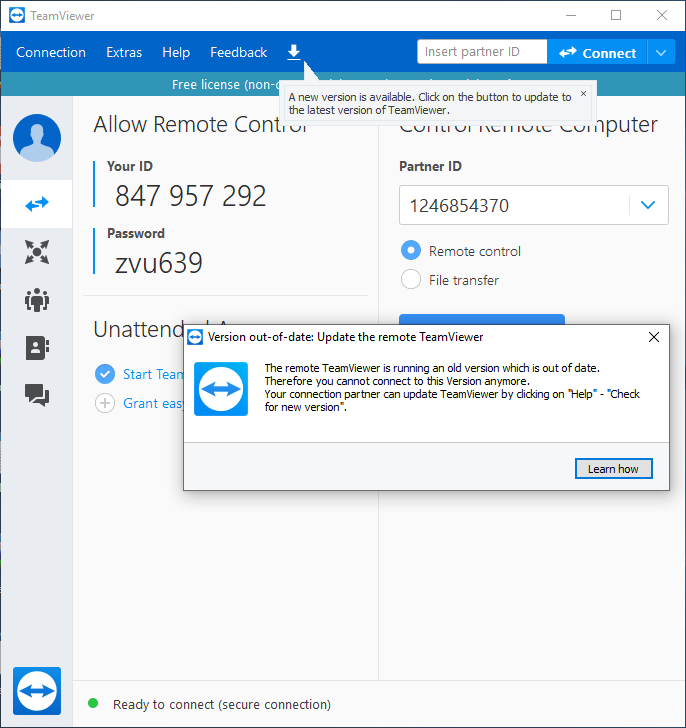Open the Connection menu
Image resolution: width=686 pixels, height=728 pixels.
click(x=51, y=52)
